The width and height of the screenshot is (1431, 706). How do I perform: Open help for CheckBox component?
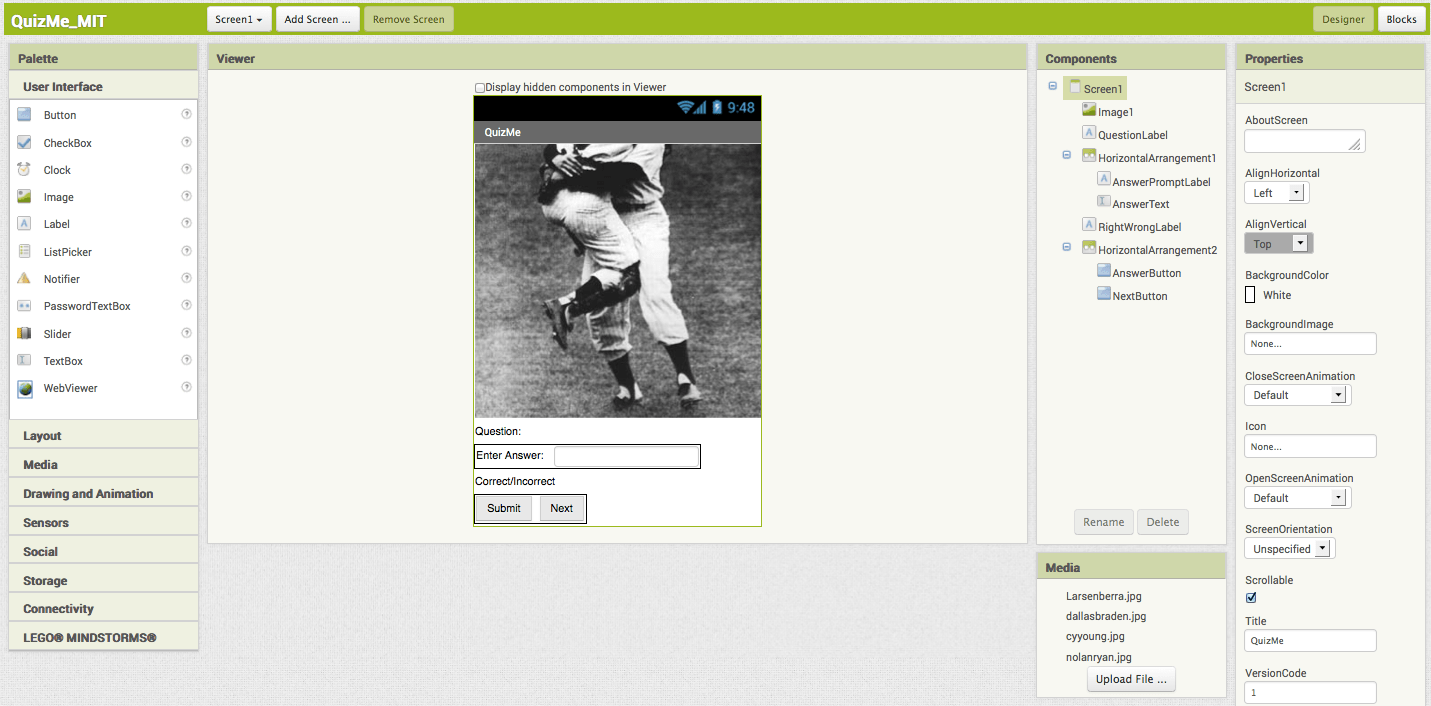(186, 142)
